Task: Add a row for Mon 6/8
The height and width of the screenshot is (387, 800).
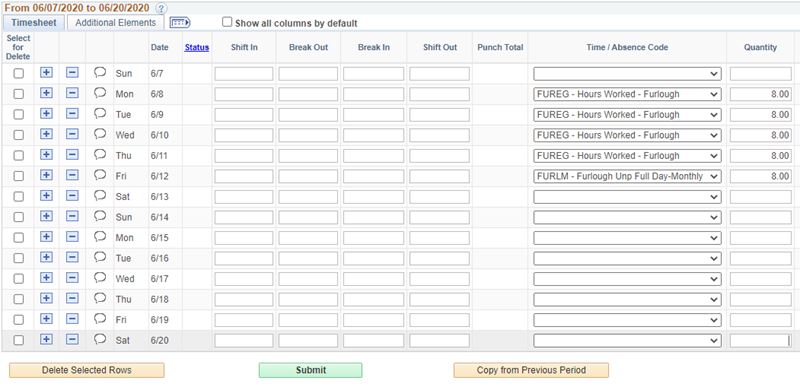Action: tap(46, 93)
